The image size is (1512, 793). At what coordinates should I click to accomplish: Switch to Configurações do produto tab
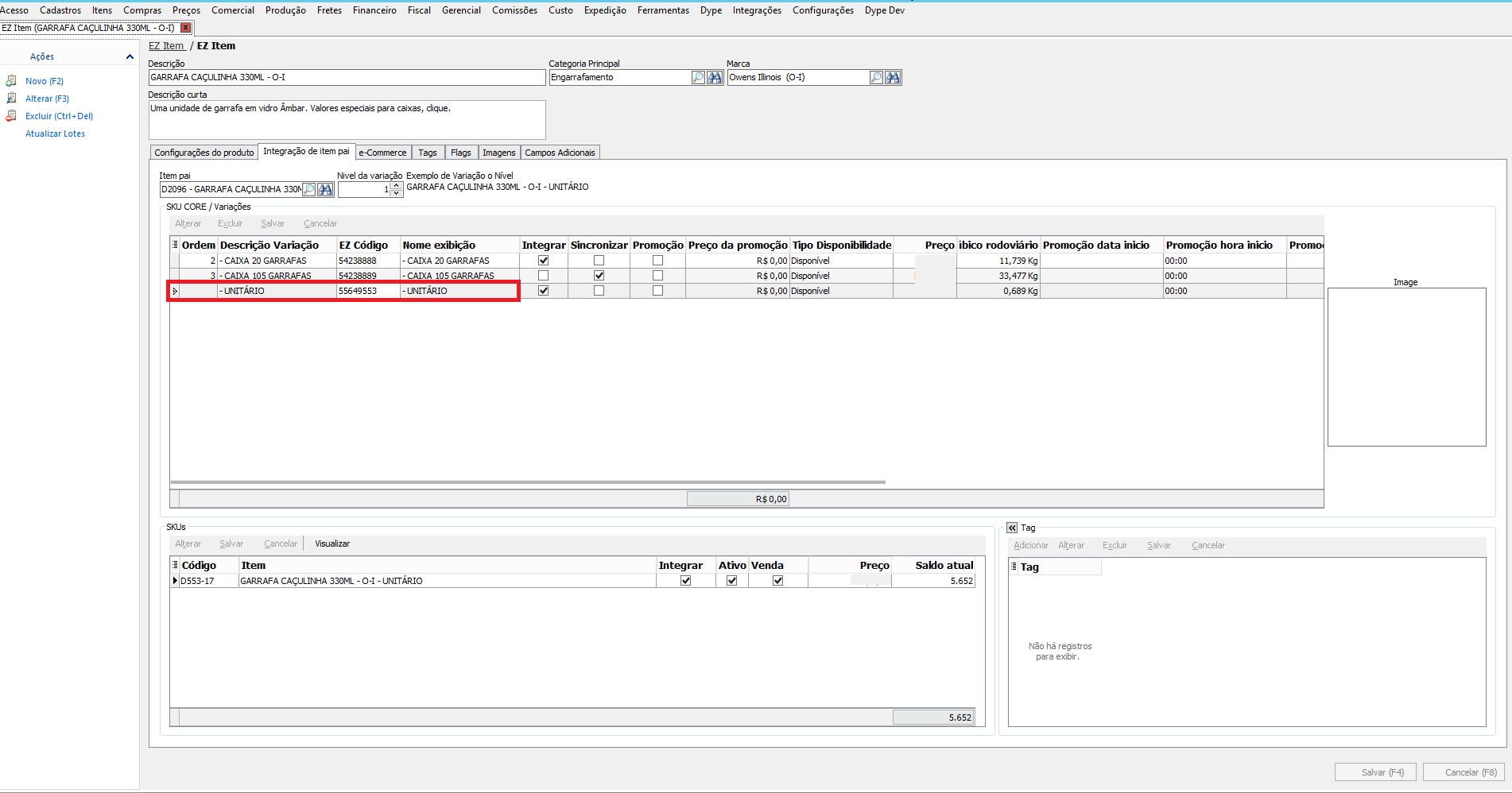coord(204,153)
